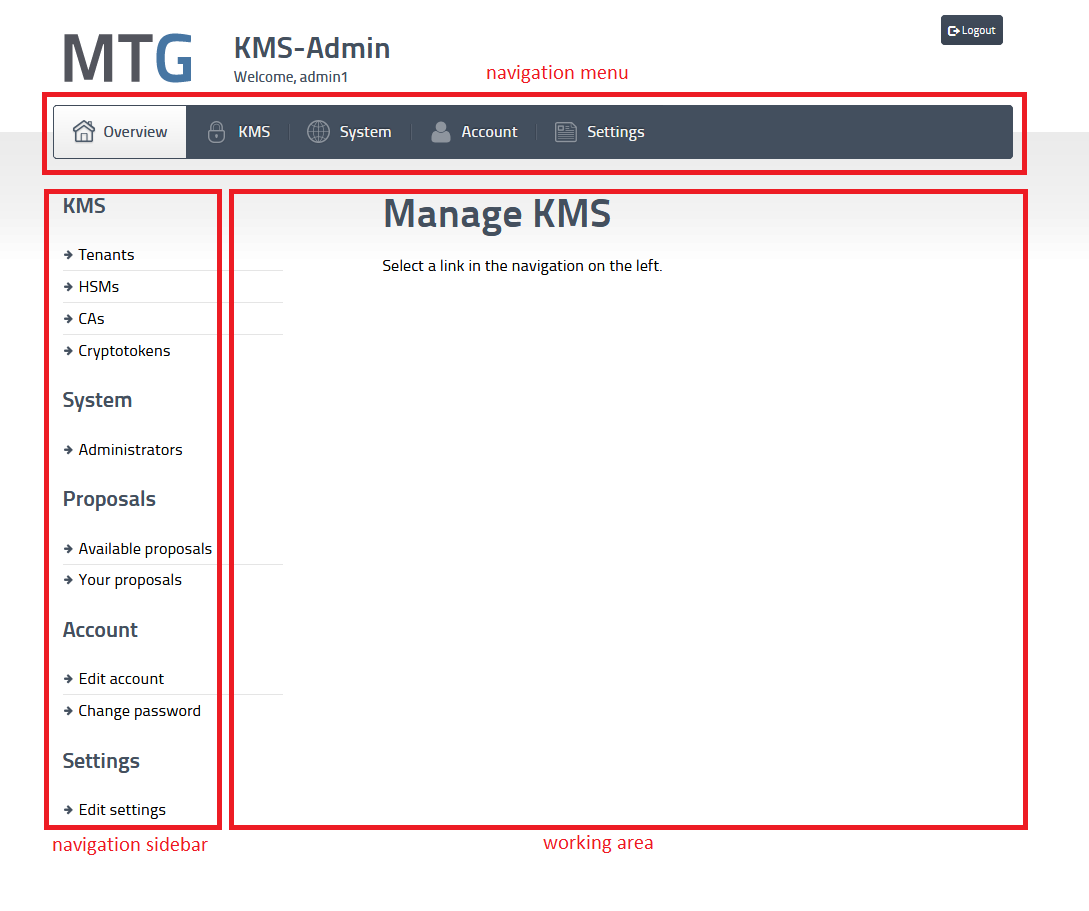Image resolution: width=1089 pixels, height=911 pixels.
Task: Open the System menu tab
Action: pyautogui.click(x=364, y=132)
